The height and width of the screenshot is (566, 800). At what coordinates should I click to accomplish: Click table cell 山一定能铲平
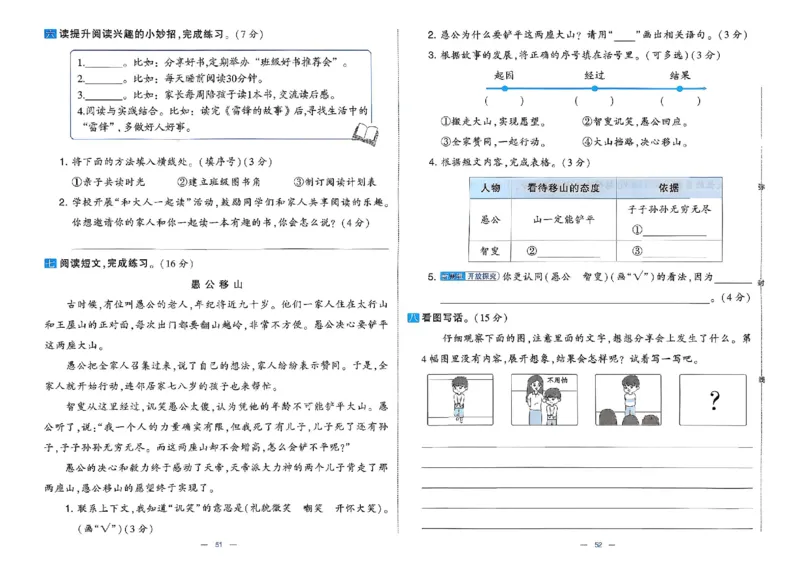tap(564, 219)
